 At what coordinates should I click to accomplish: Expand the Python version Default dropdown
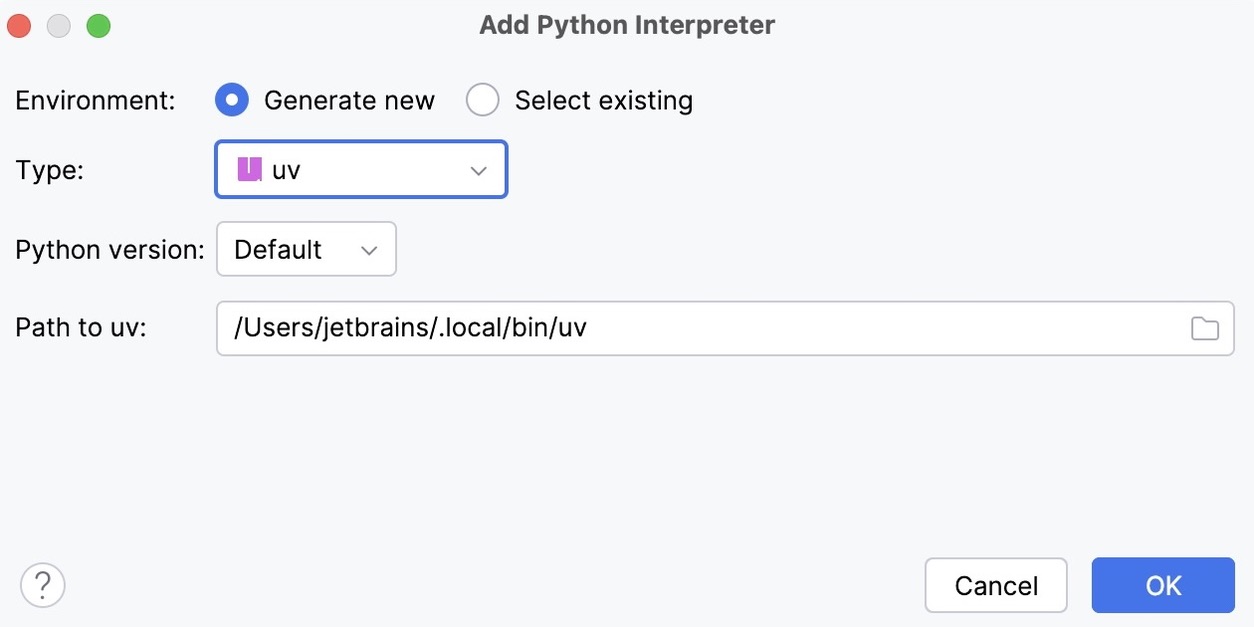point(305,249)
